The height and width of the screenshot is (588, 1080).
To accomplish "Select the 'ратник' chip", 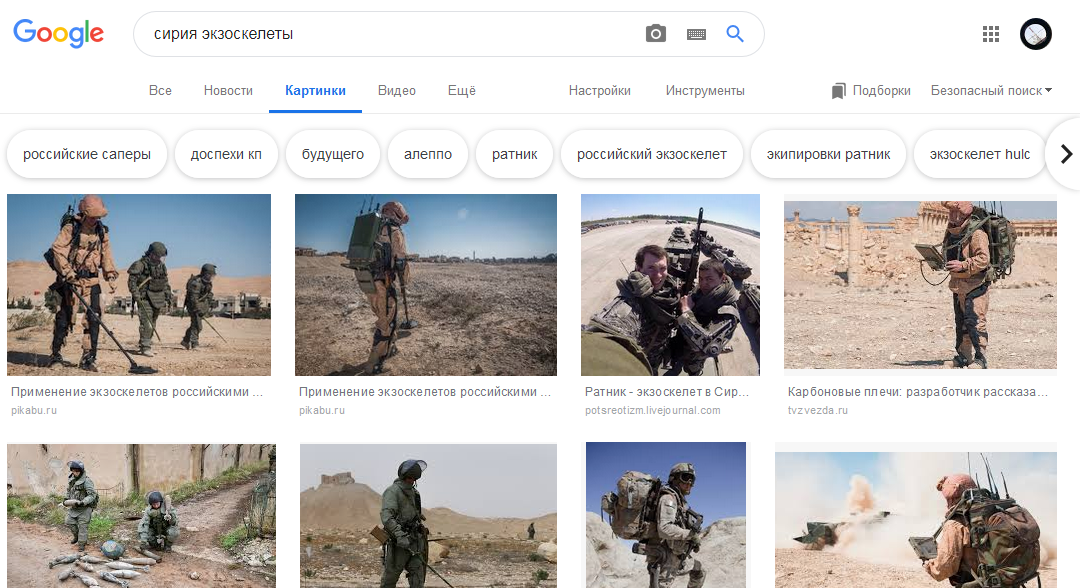I will click(515, 154).
